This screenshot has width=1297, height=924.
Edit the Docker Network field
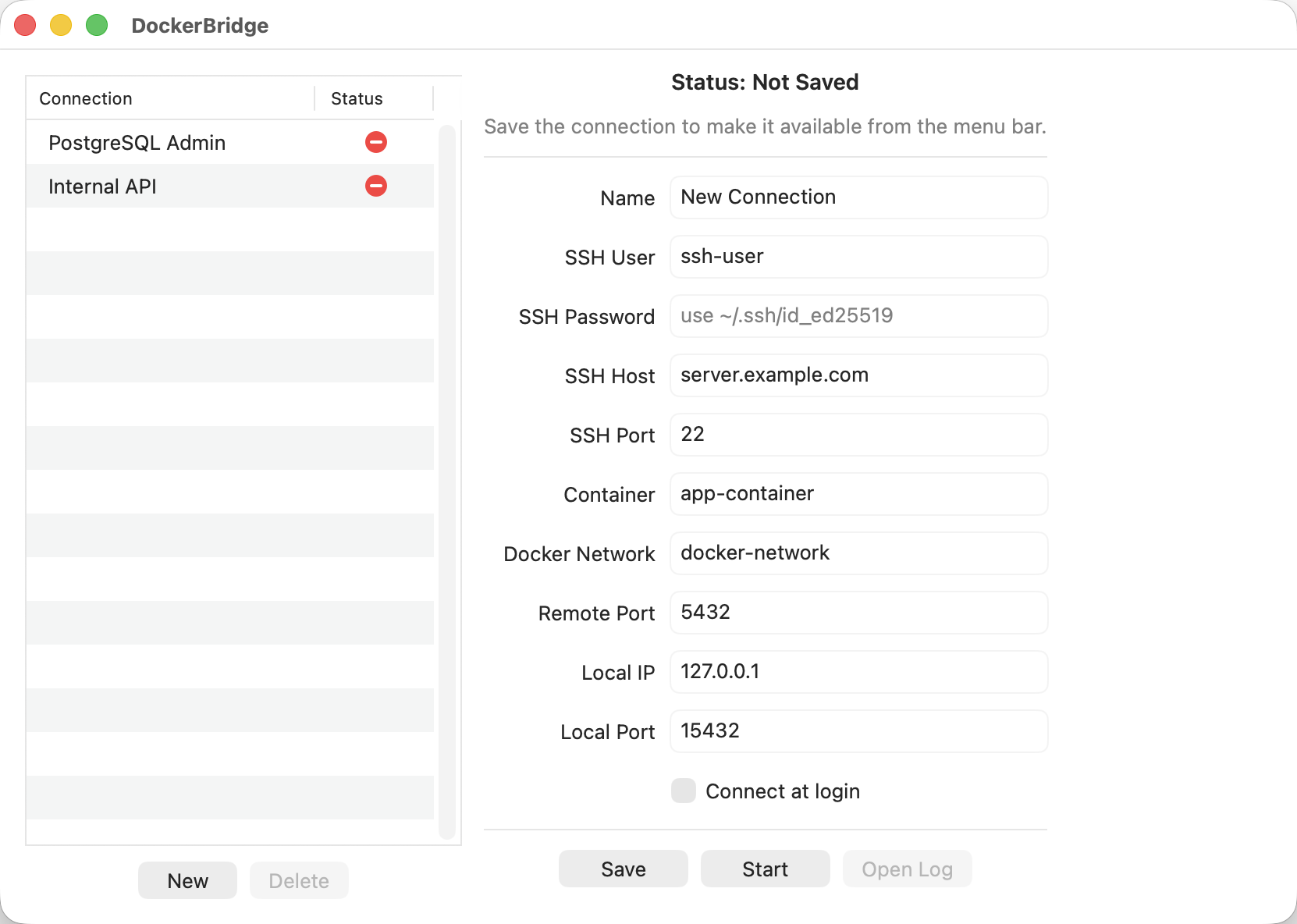[858, 553]
